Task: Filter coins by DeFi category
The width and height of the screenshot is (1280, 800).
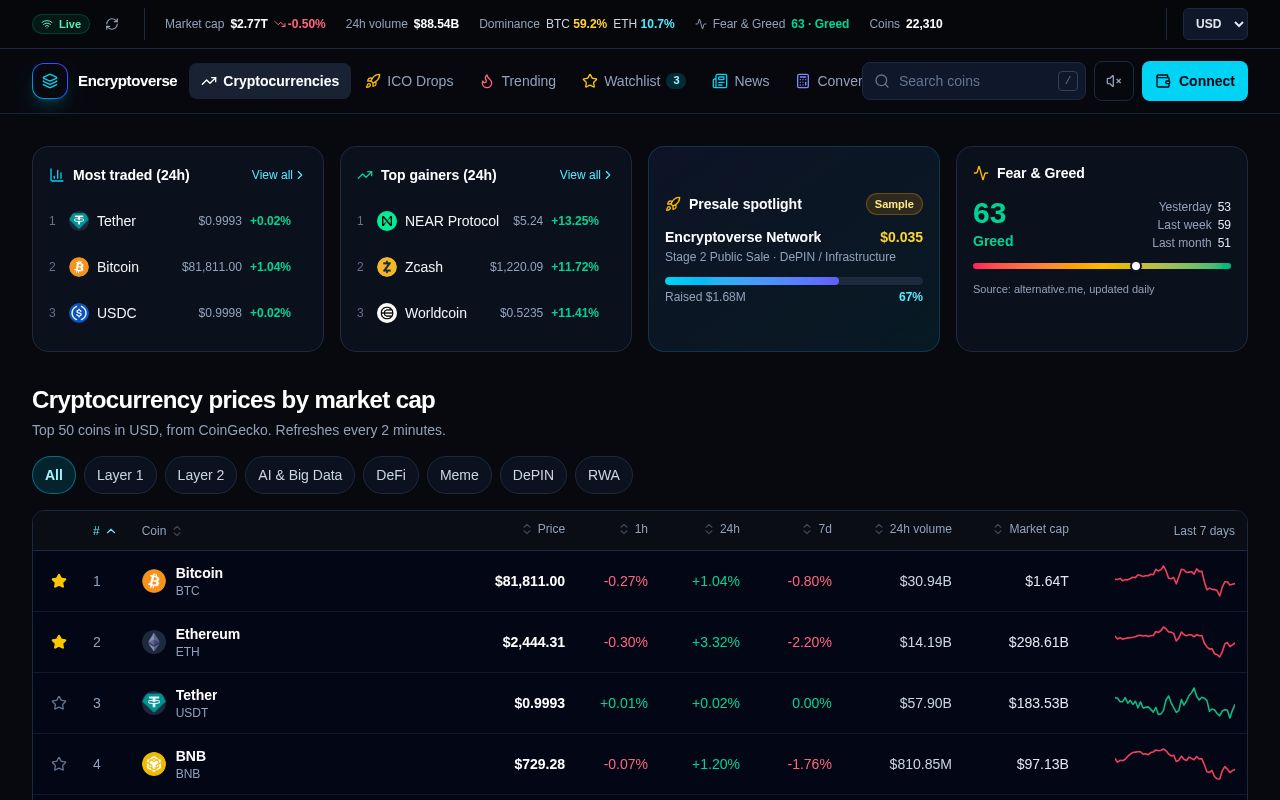Action: pos(391,475)
